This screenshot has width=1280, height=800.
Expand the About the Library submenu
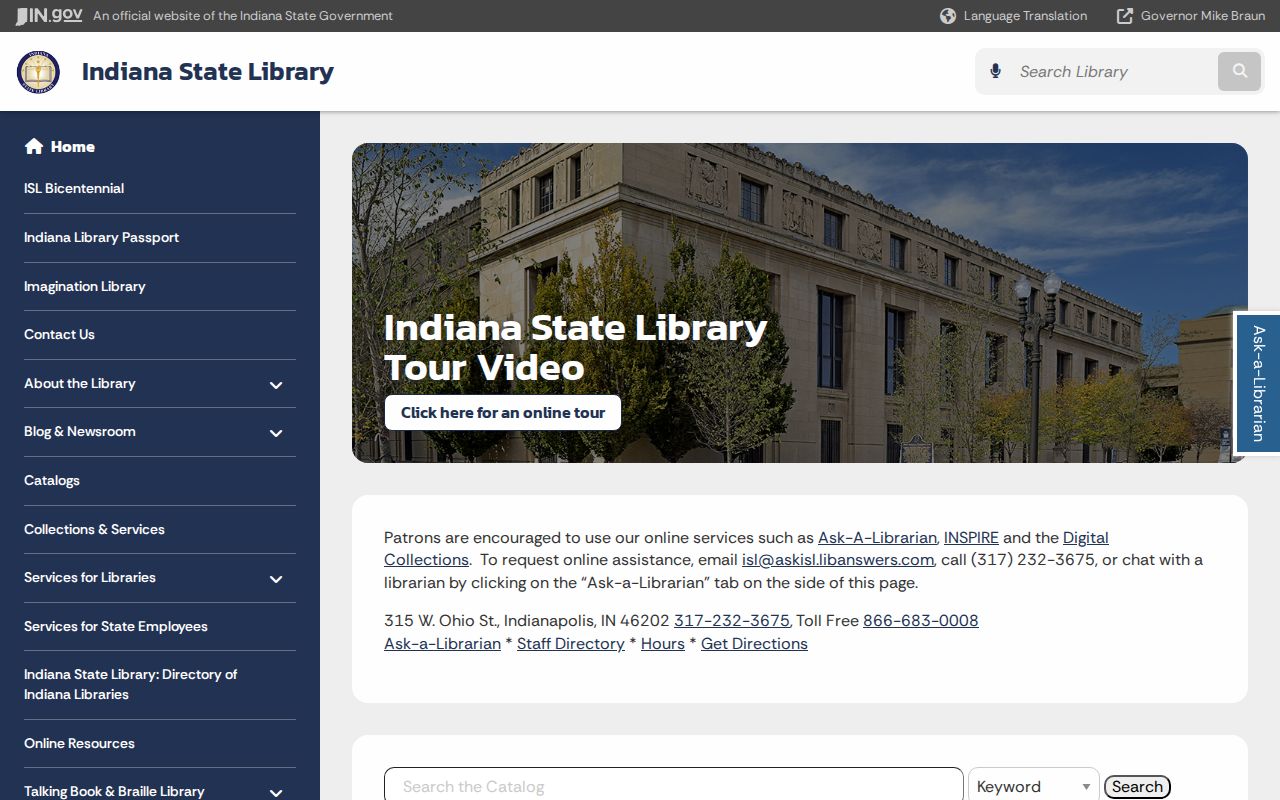(x=276, y=385)
